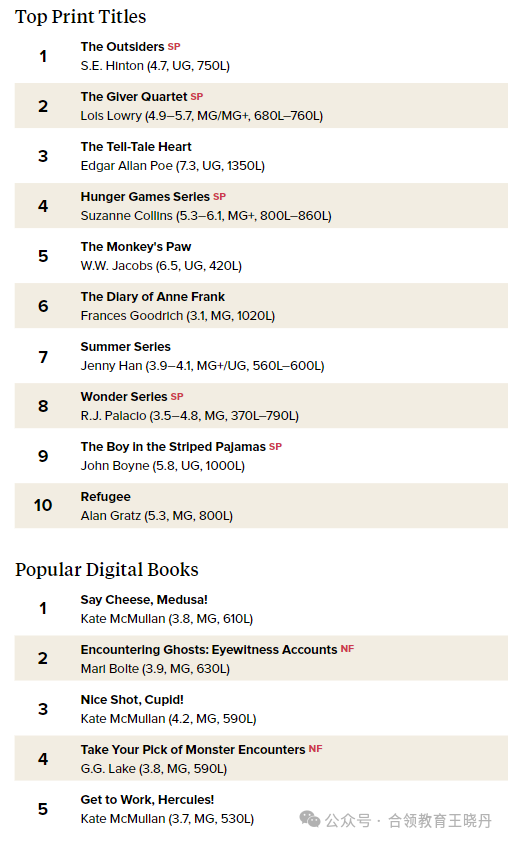Click rank number 10 in the print list

pos(43,505)
